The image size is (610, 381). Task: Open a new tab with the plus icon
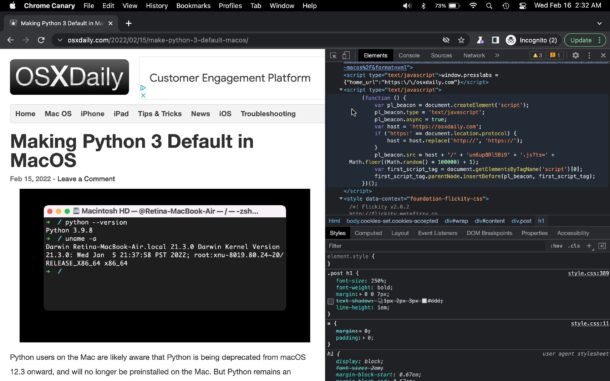click(128, 23)
